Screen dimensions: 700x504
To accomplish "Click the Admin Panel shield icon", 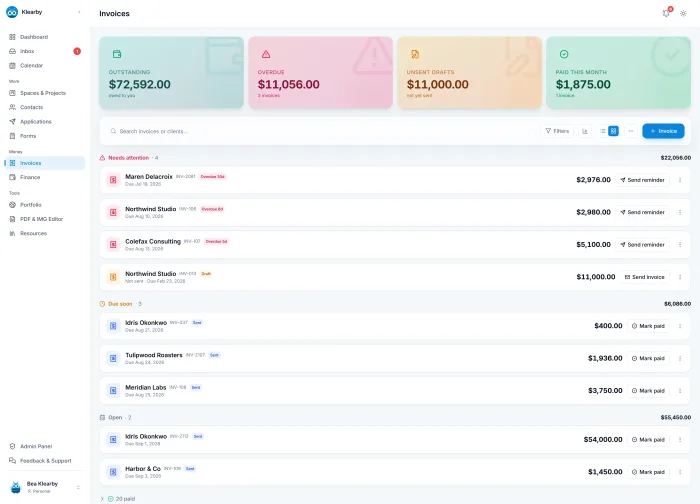I will point(12,446).
